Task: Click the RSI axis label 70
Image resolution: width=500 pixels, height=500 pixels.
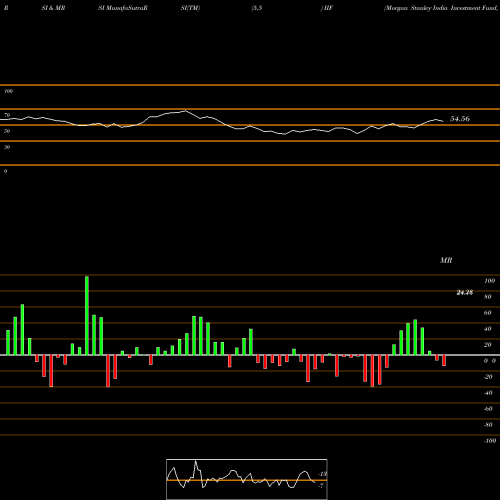Action: pos(7,115)
